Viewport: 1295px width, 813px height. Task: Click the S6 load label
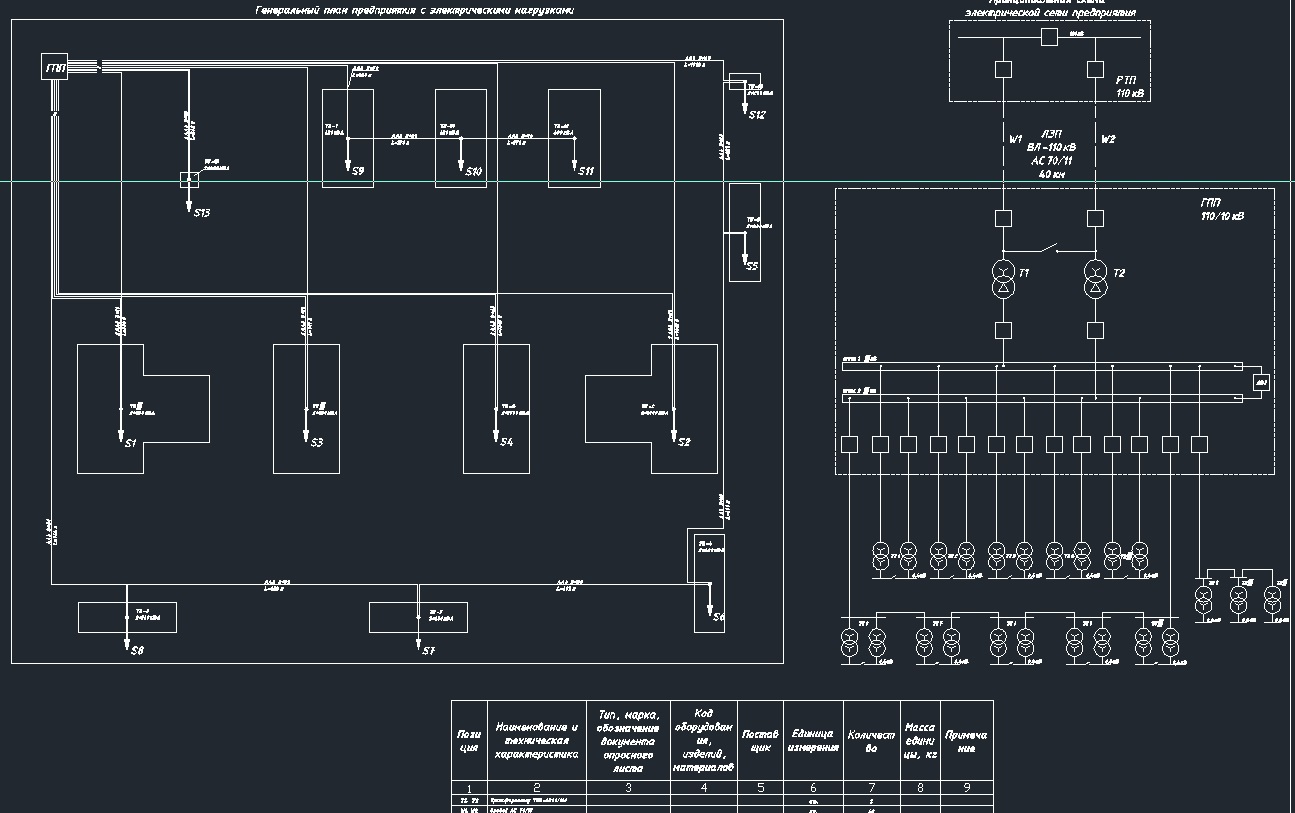click(x=718, y=617)
